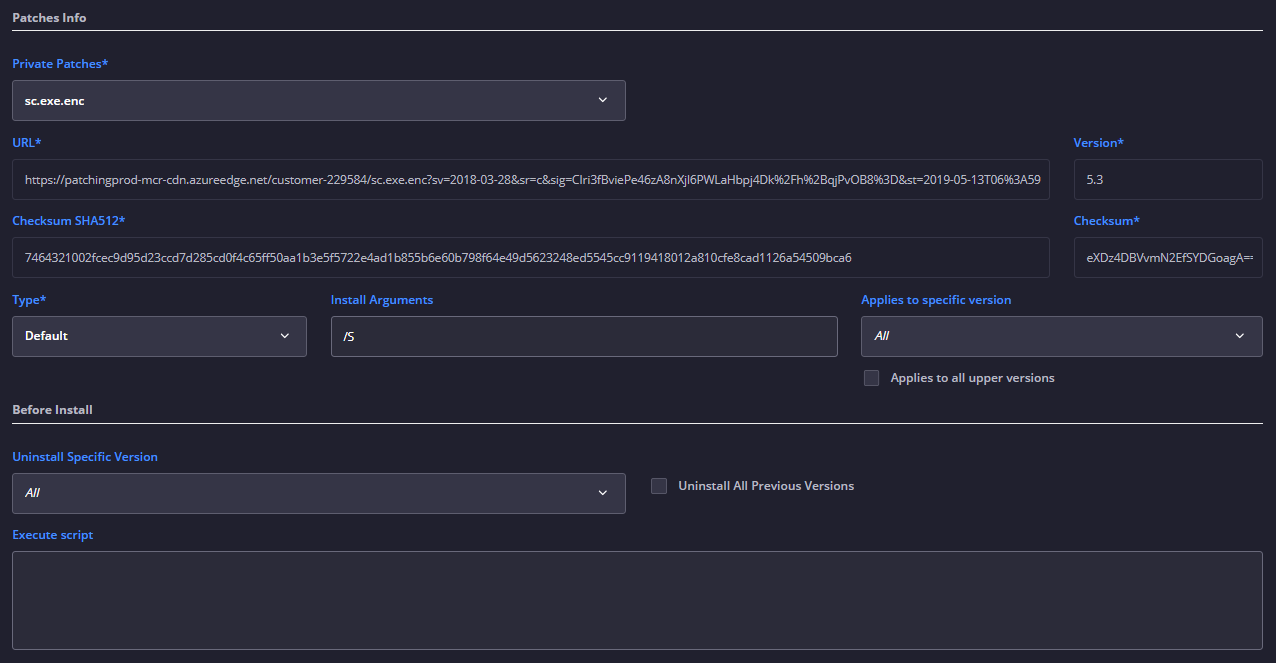Click the chevron arrow in Private Patches box
Screen dimensions: 1276x663
point(602,100)
